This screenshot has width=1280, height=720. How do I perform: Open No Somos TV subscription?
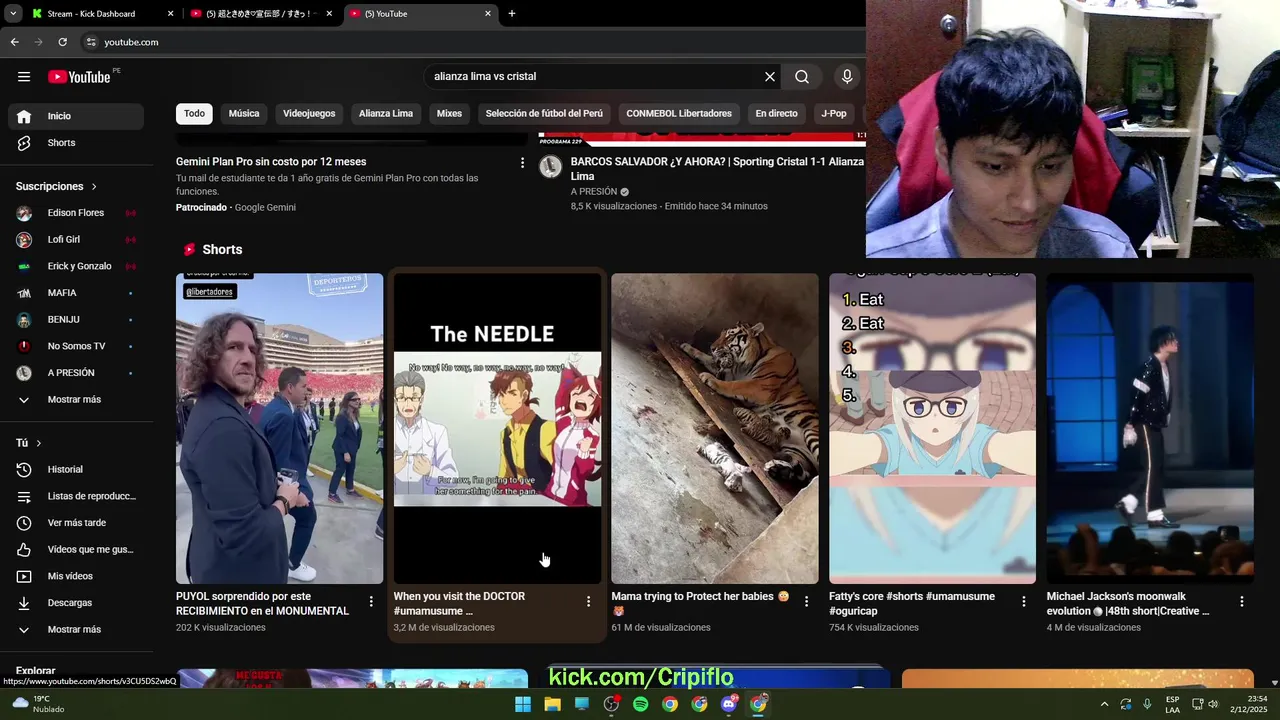pos(76,346)
